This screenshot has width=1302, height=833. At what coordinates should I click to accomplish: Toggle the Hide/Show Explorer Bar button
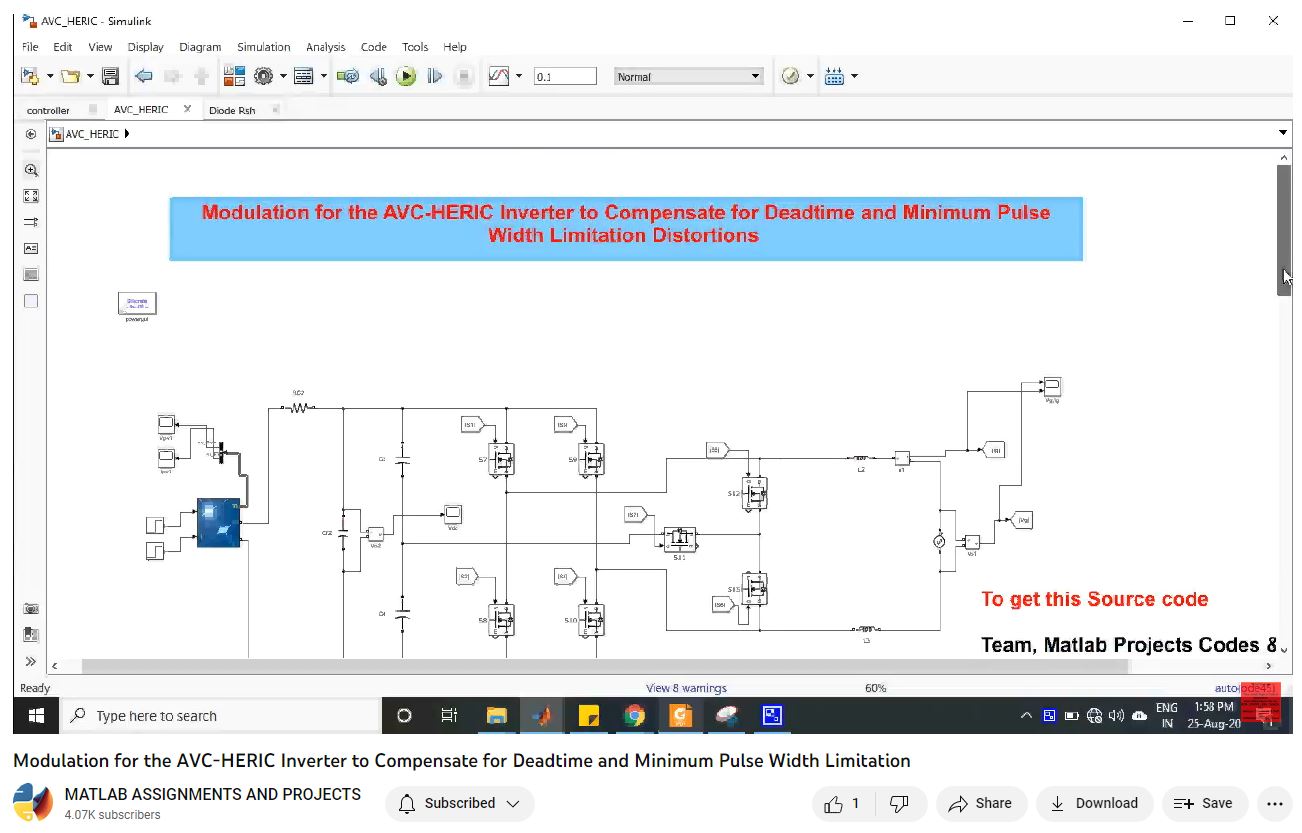pos(31,134)
